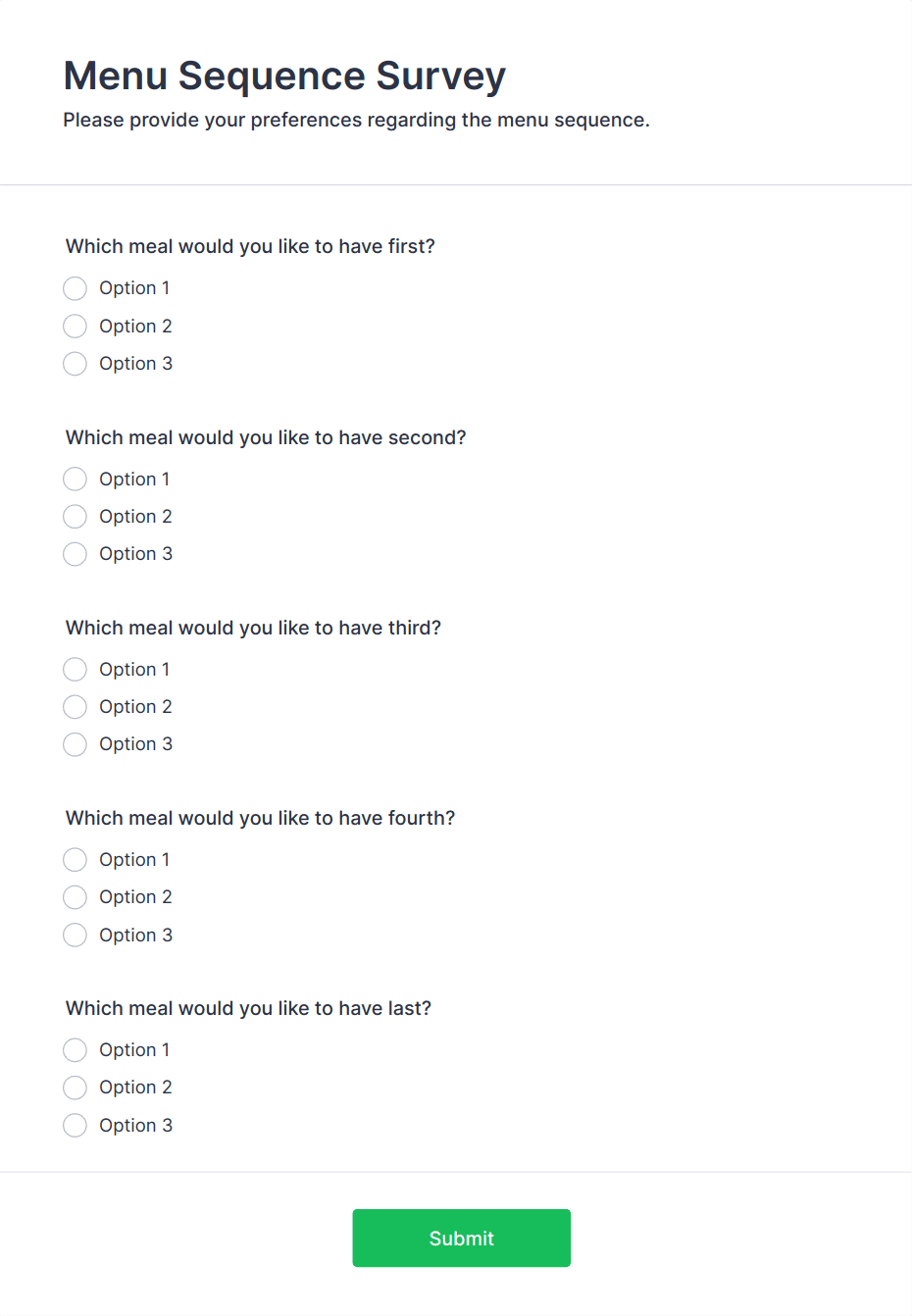912x1316 pixels.
Task: Pick Option 3 for fourth meal
Action: (x=76, y=935)
